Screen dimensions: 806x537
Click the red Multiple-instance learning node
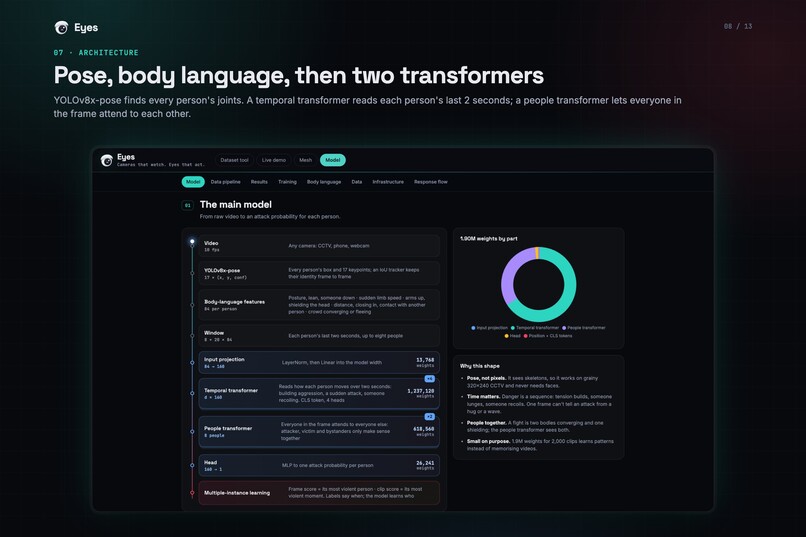pyautogui.click(x=192, y=493)
